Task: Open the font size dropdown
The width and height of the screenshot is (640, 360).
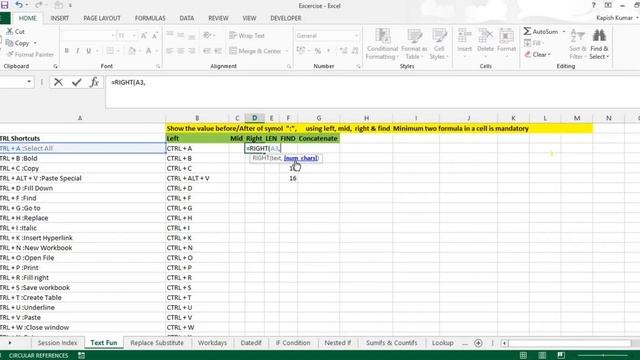Action: [133, 36]
